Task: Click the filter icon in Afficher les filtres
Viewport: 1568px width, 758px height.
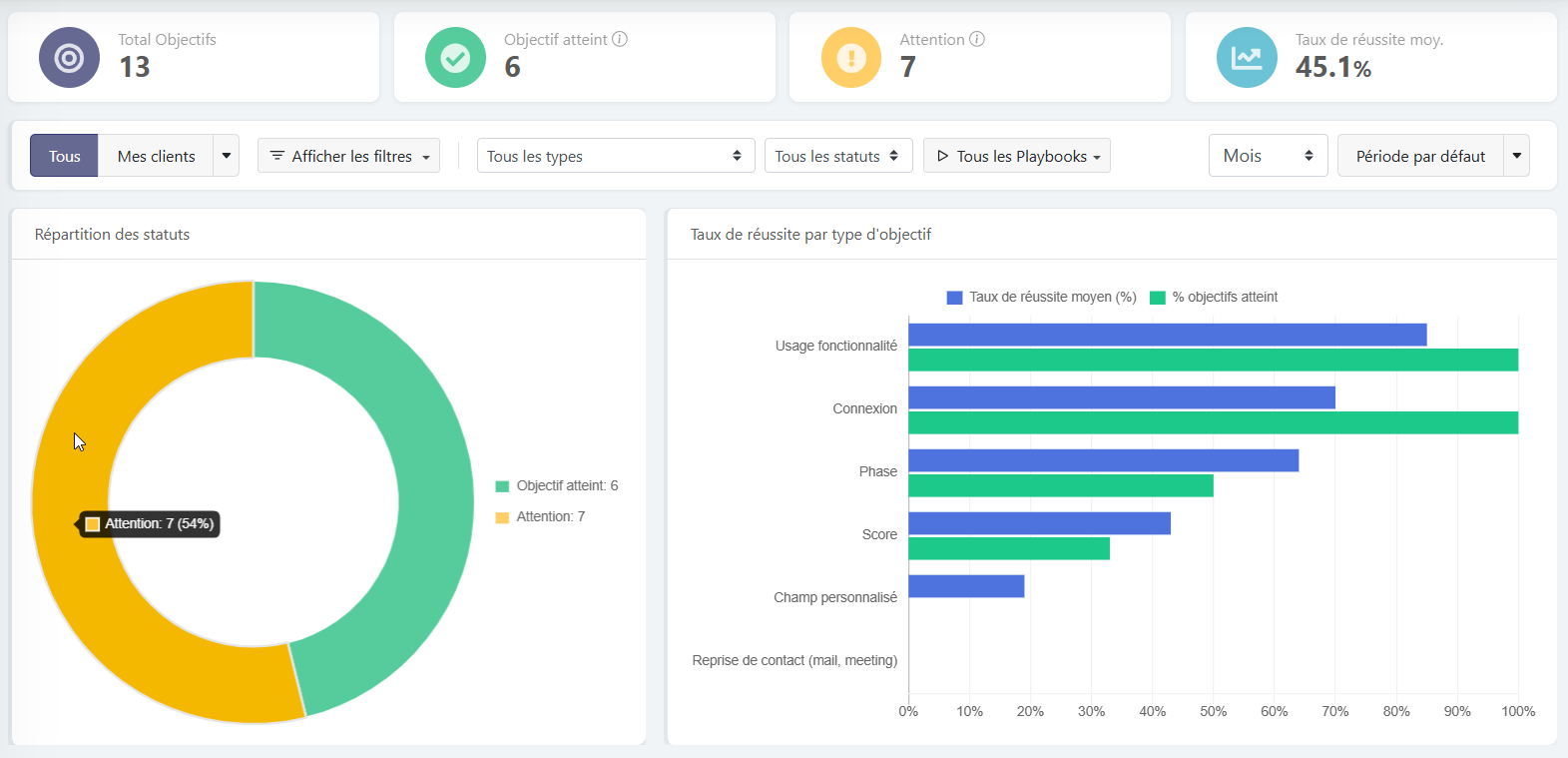Action: [x=277, y=156]
